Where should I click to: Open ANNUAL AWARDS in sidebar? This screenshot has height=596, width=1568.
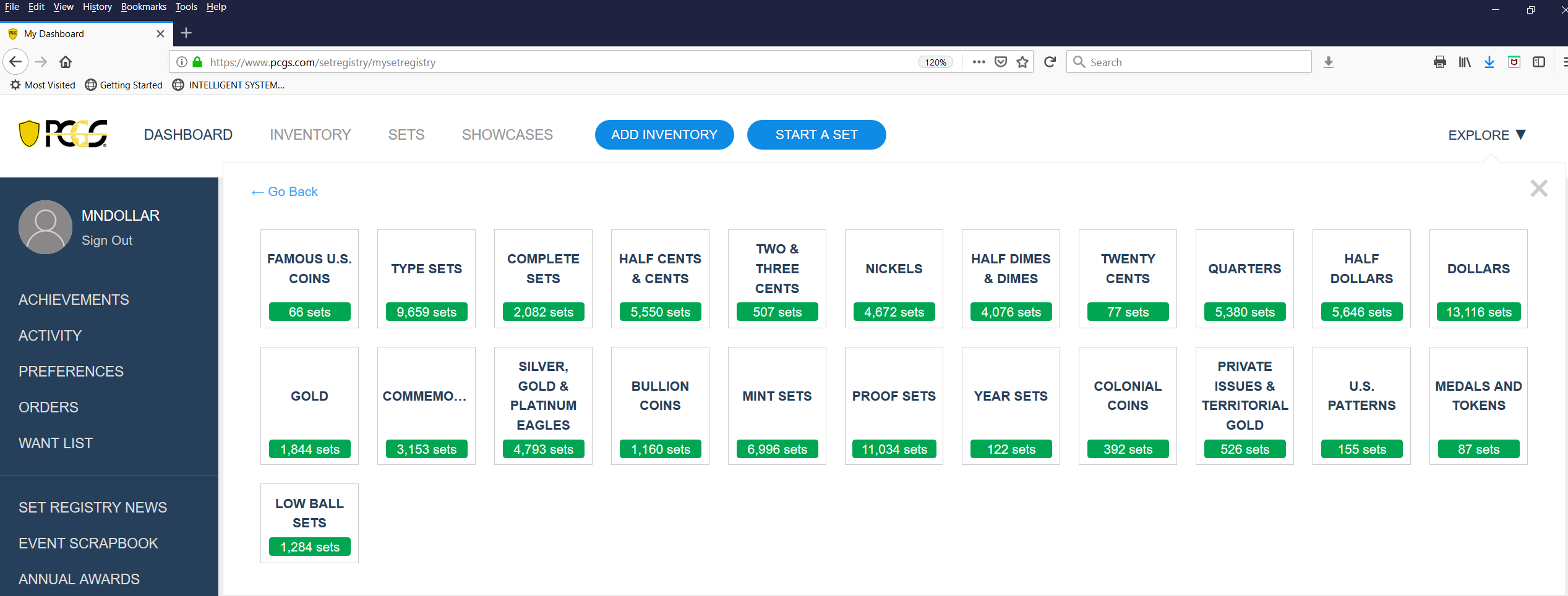[x=79, y=579]
